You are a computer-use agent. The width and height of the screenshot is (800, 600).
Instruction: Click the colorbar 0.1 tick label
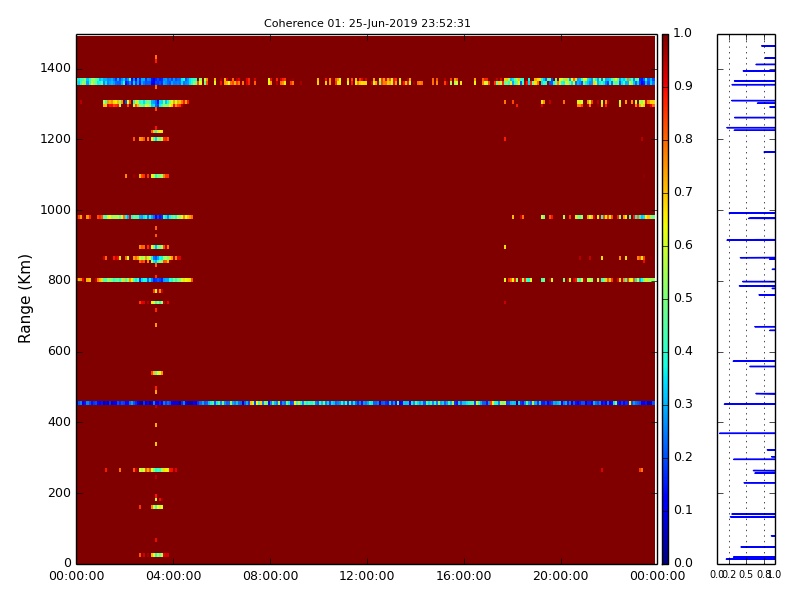pyautogui.click(x=683, y=510)
